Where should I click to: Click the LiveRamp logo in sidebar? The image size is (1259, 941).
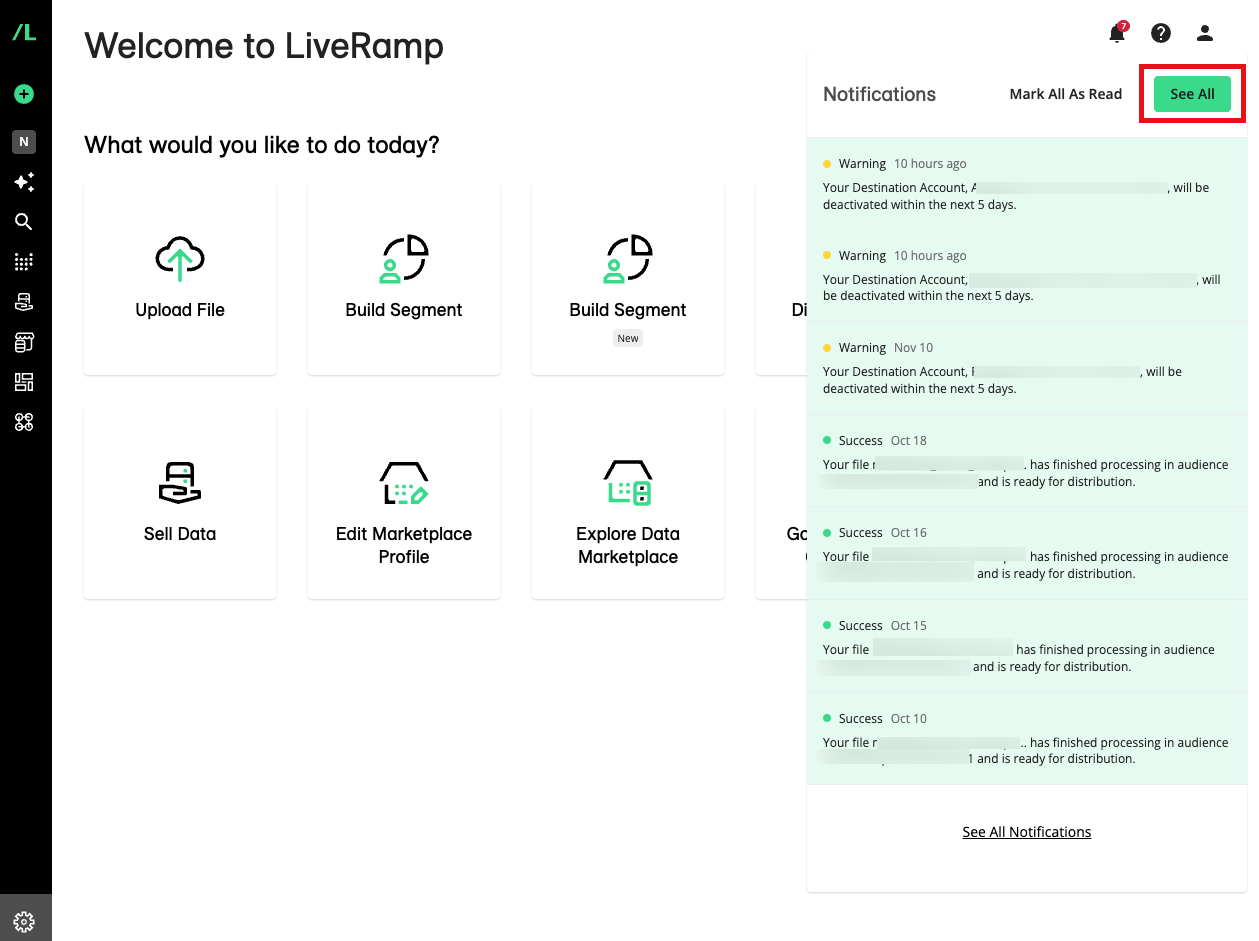click(24, 33)
